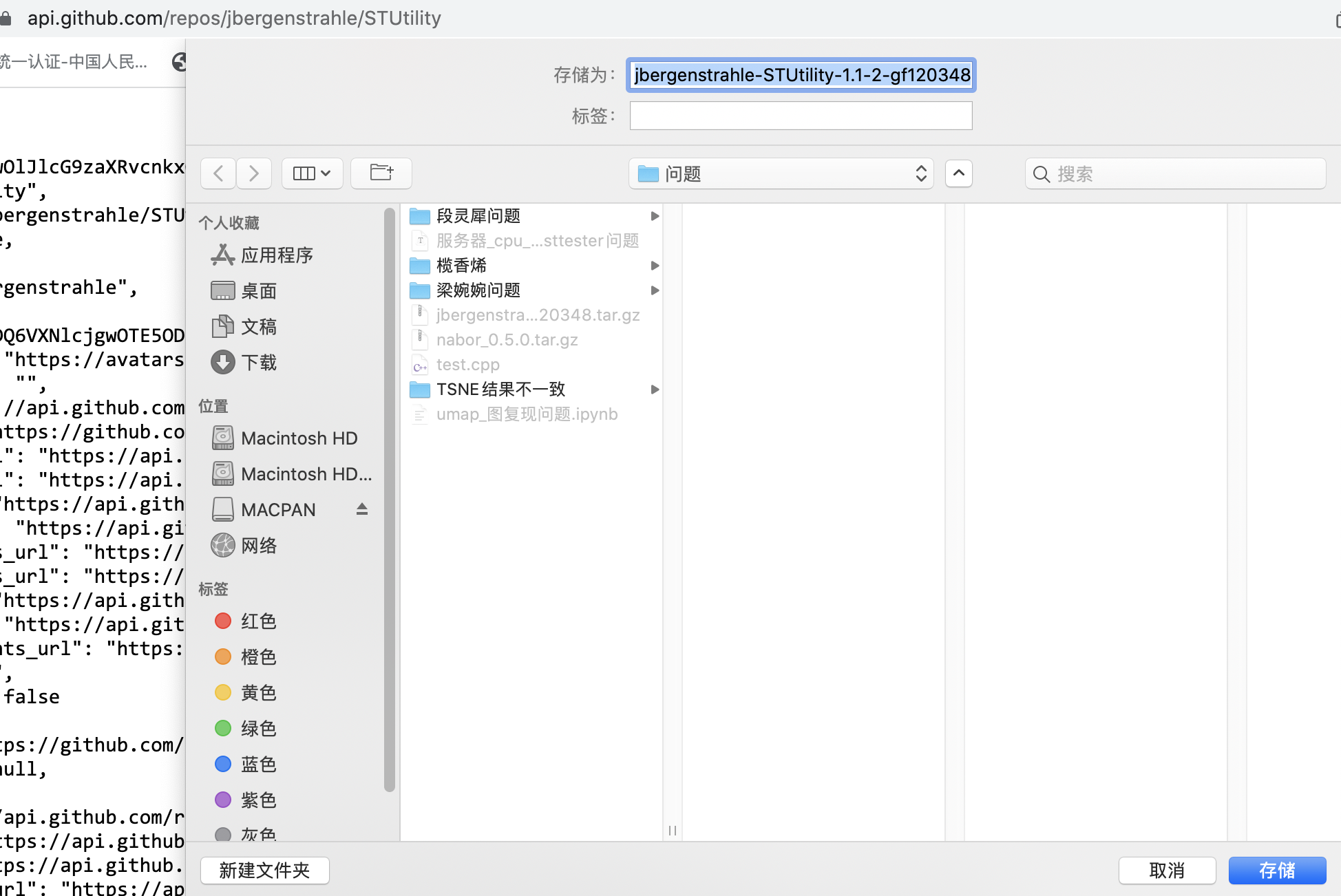
Task: Go forward with the right chevron button
Action: pos(254,173)
